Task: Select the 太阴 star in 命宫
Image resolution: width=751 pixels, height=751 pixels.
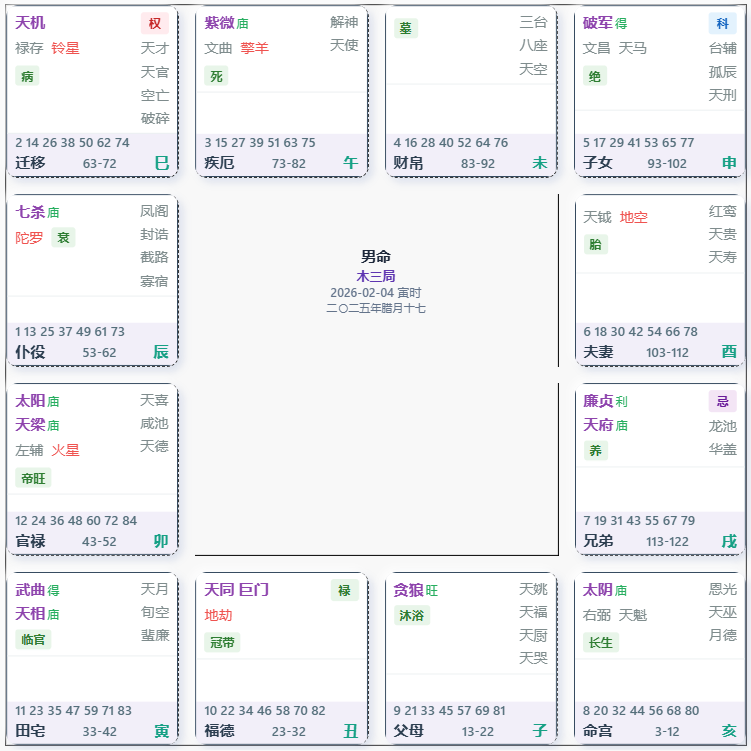Action: (598, 590)
